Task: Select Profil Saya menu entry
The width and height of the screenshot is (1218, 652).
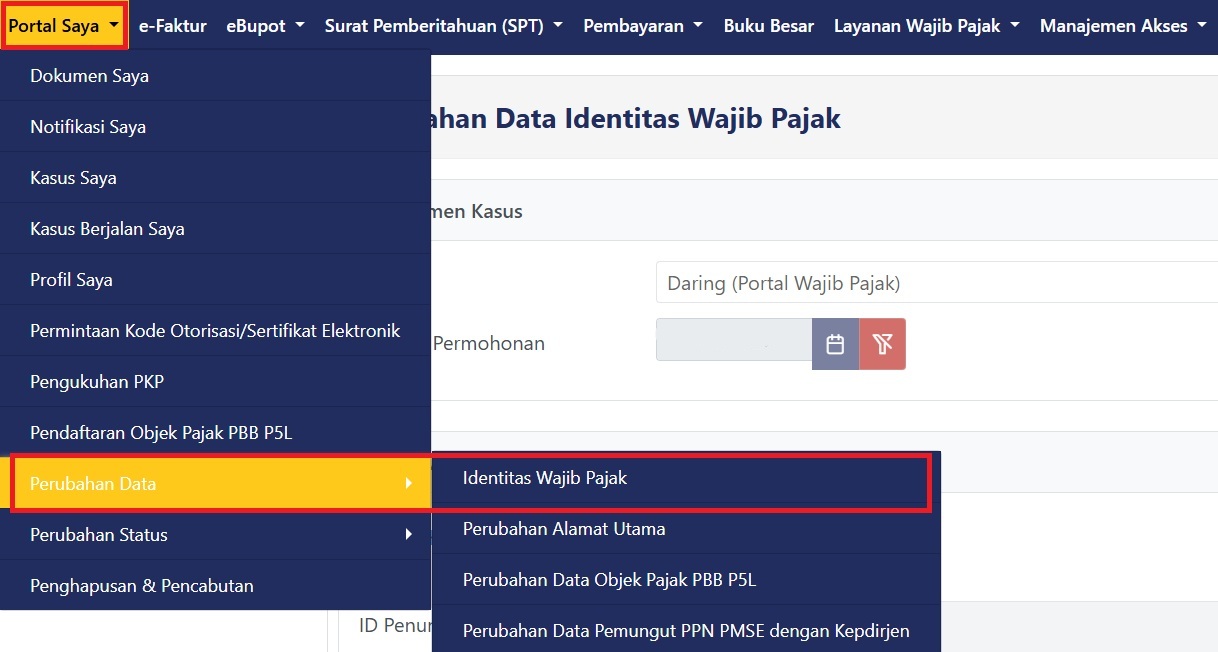Action: (71, 280)
